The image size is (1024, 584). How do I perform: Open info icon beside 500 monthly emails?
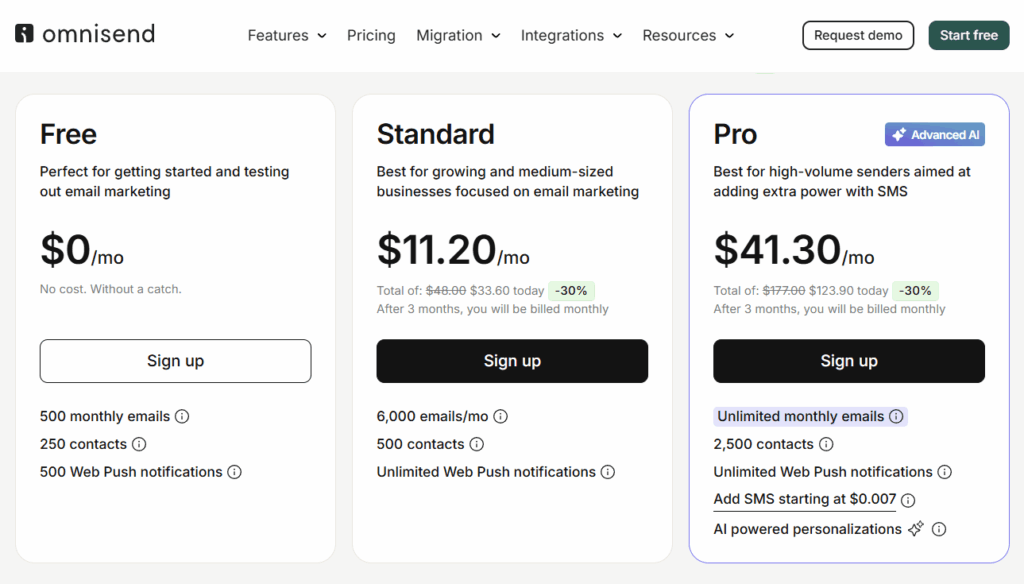[x=182, y=416]
